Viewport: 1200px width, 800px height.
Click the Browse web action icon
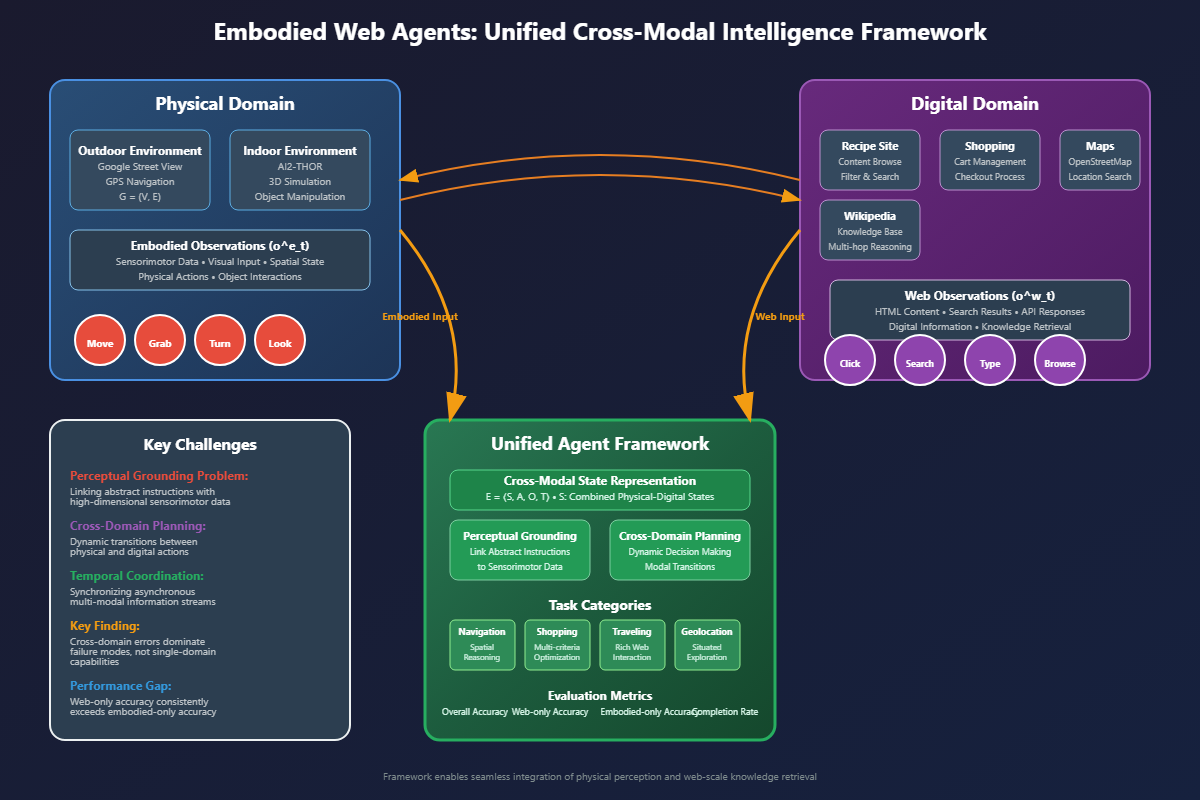pyautogui.click(x=1059, y=360)
